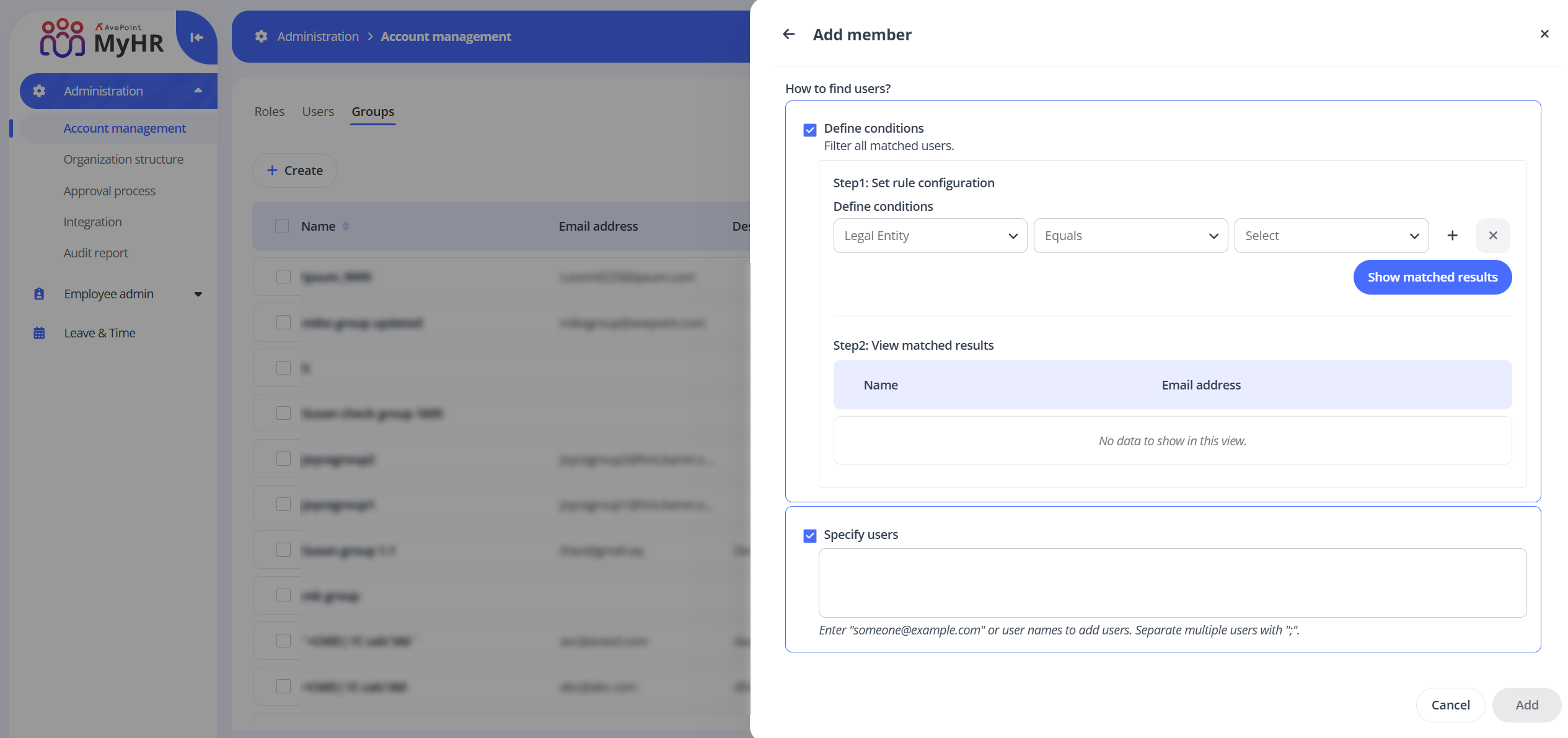Tick the fourth group row checkbox
Image resolution: width=1568 pixels, height=738 pixels.
[x=283, y=413]
